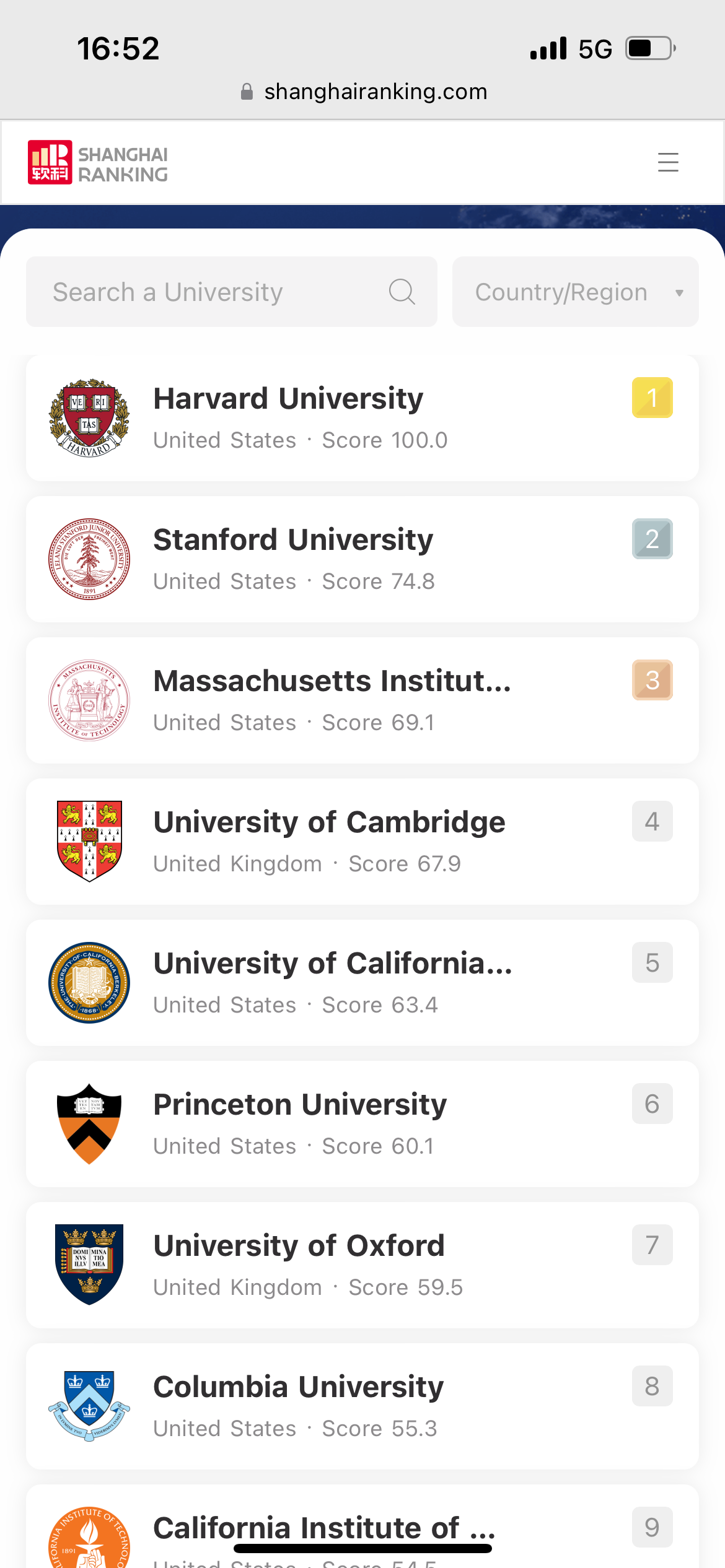The image size is (725, 1568).
Task: Click the search magnifier icon
Action: [x=402, y=292]
